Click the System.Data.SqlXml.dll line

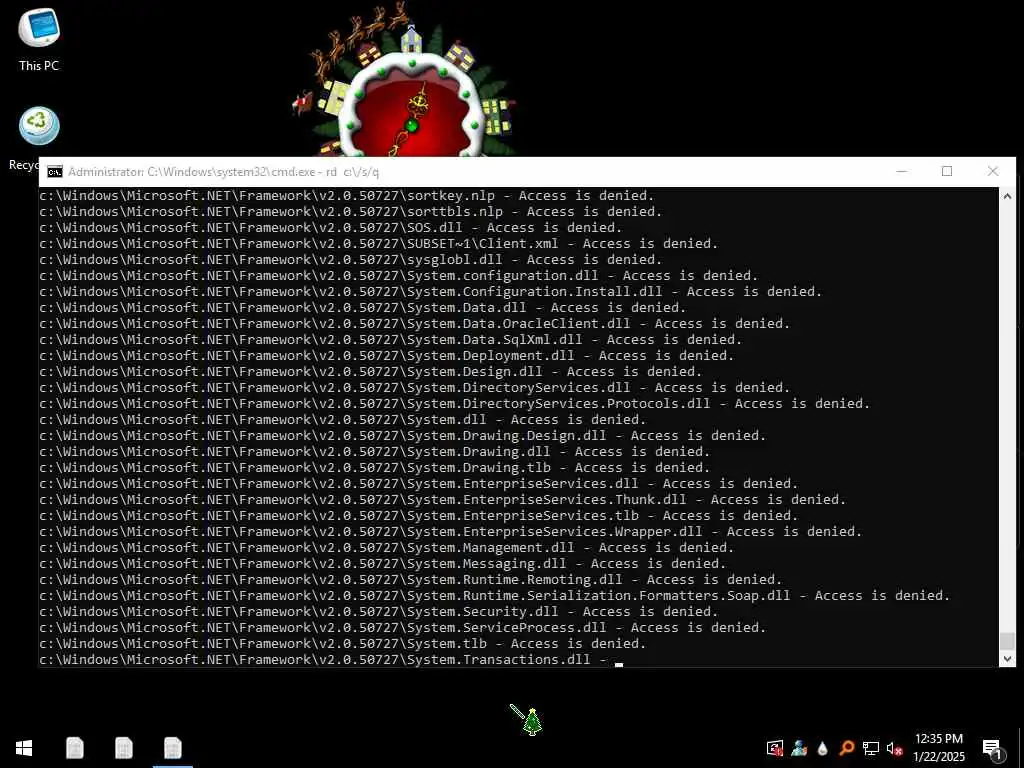[x=391, y=340]
